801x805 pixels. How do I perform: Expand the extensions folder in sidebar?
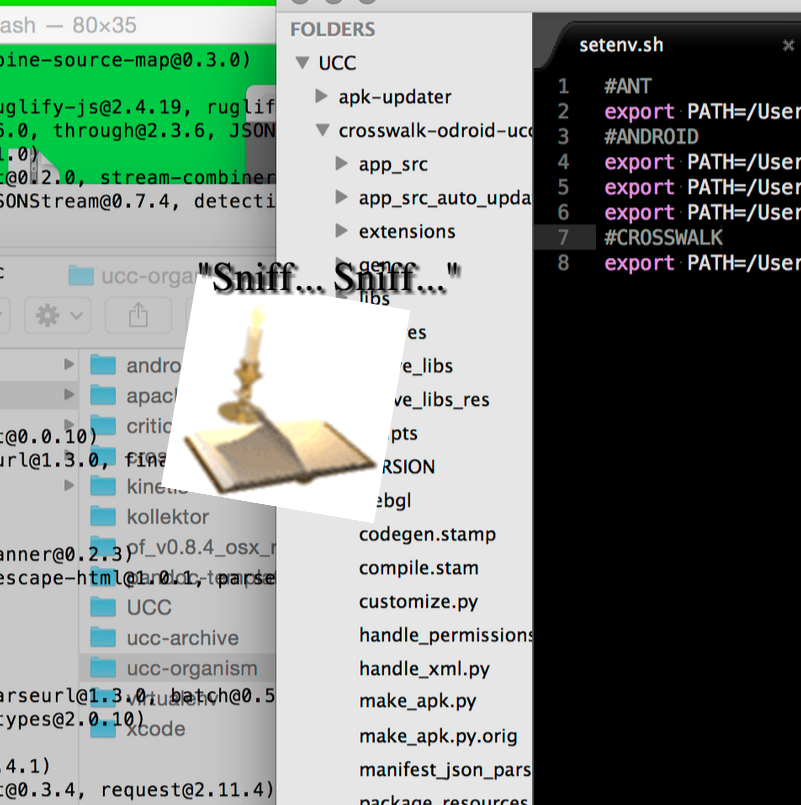(341, 231)
